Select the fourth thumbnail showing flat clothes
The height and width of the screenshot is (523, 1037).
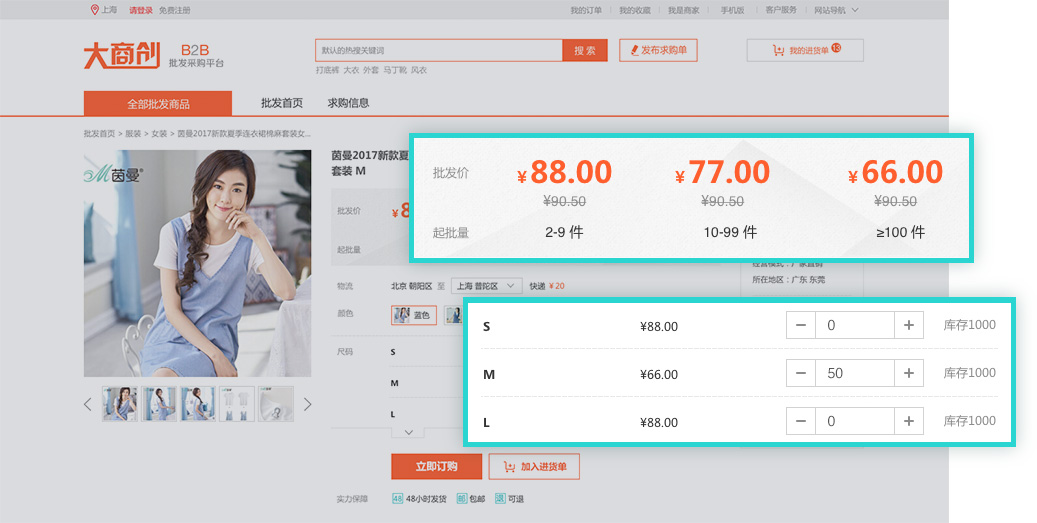[237, 404]
